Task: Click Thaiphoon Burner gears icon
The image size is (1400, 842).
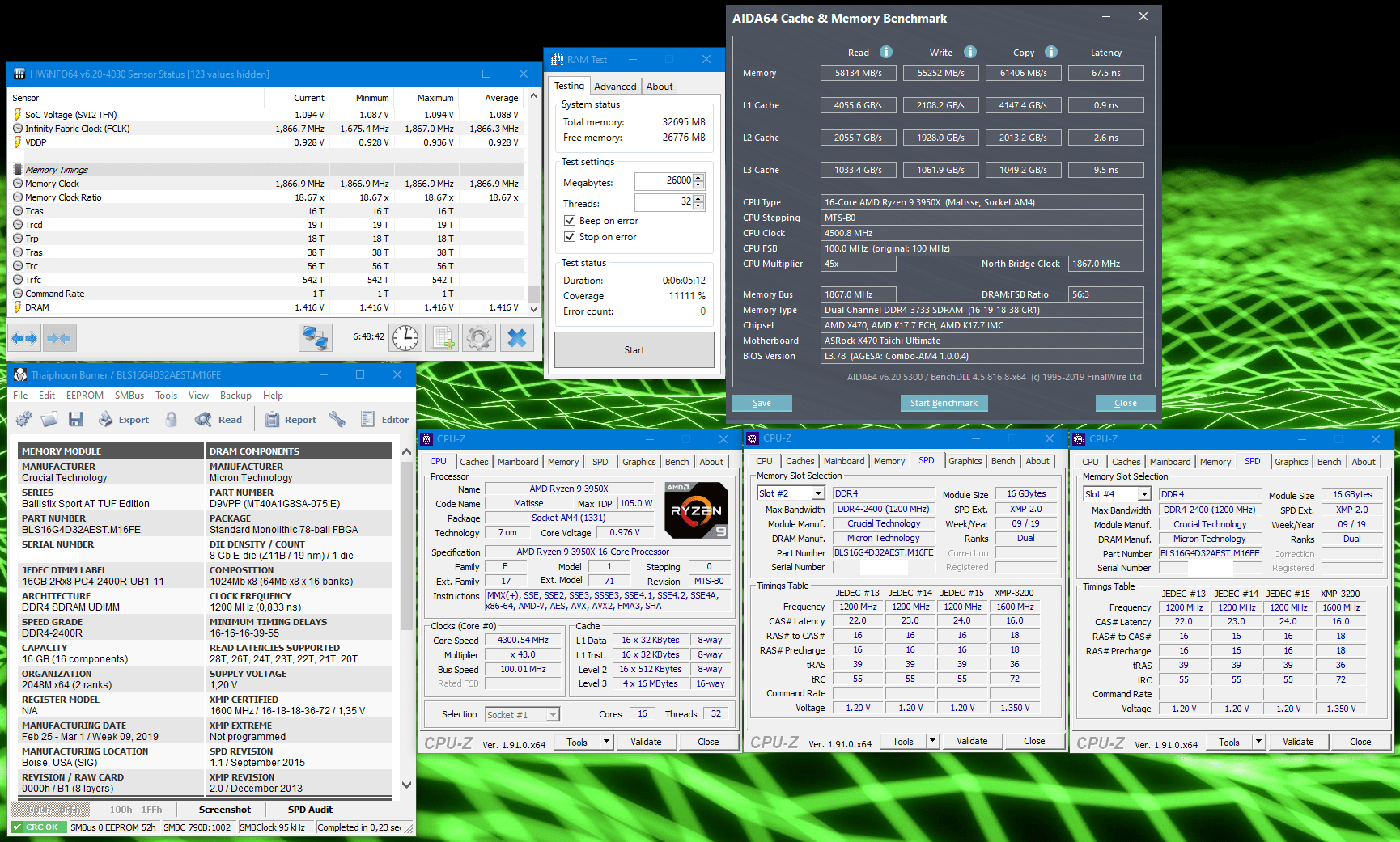Action: pos(23,419)
